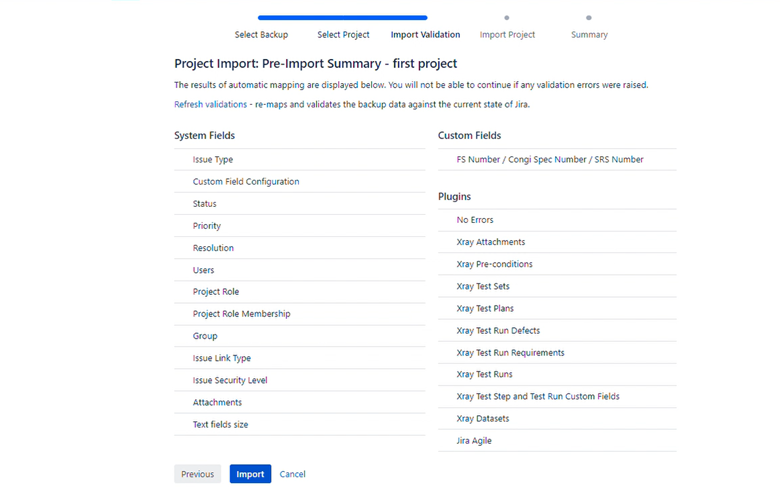
Task: Click the blue wizard progress bar
Action: coord(342,17)
